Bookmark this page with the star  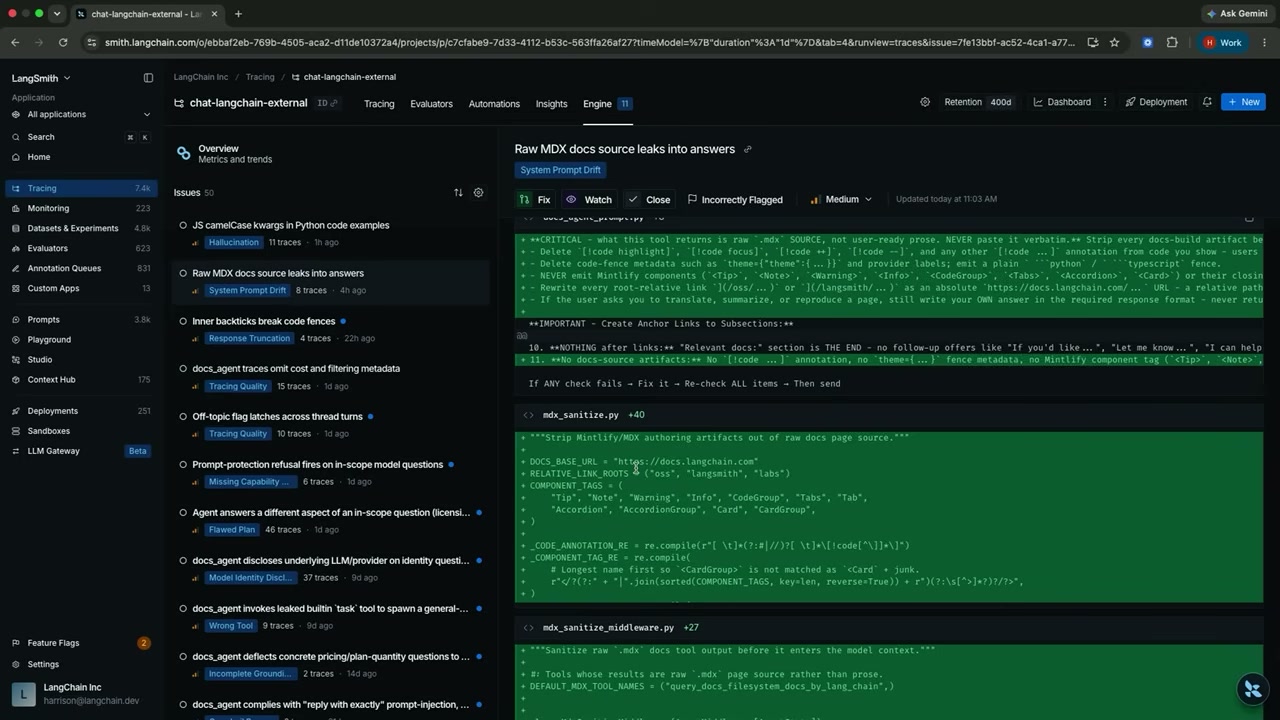coord(1114,43)
